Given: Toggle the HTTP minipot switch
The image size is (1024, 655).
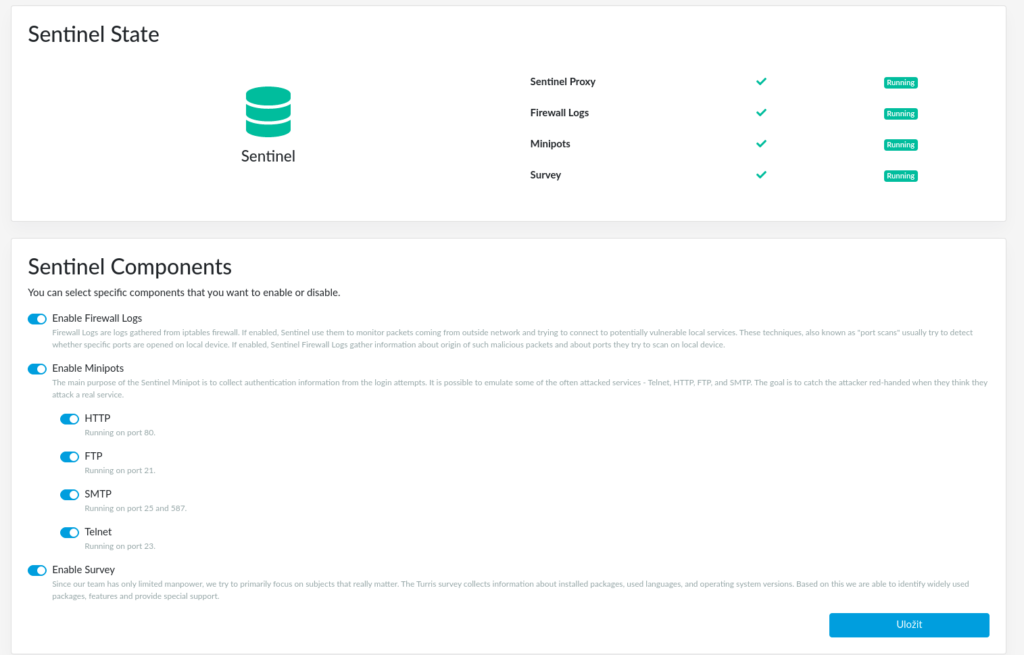Looking at the screenshot, I should click(x=70, y=419).
